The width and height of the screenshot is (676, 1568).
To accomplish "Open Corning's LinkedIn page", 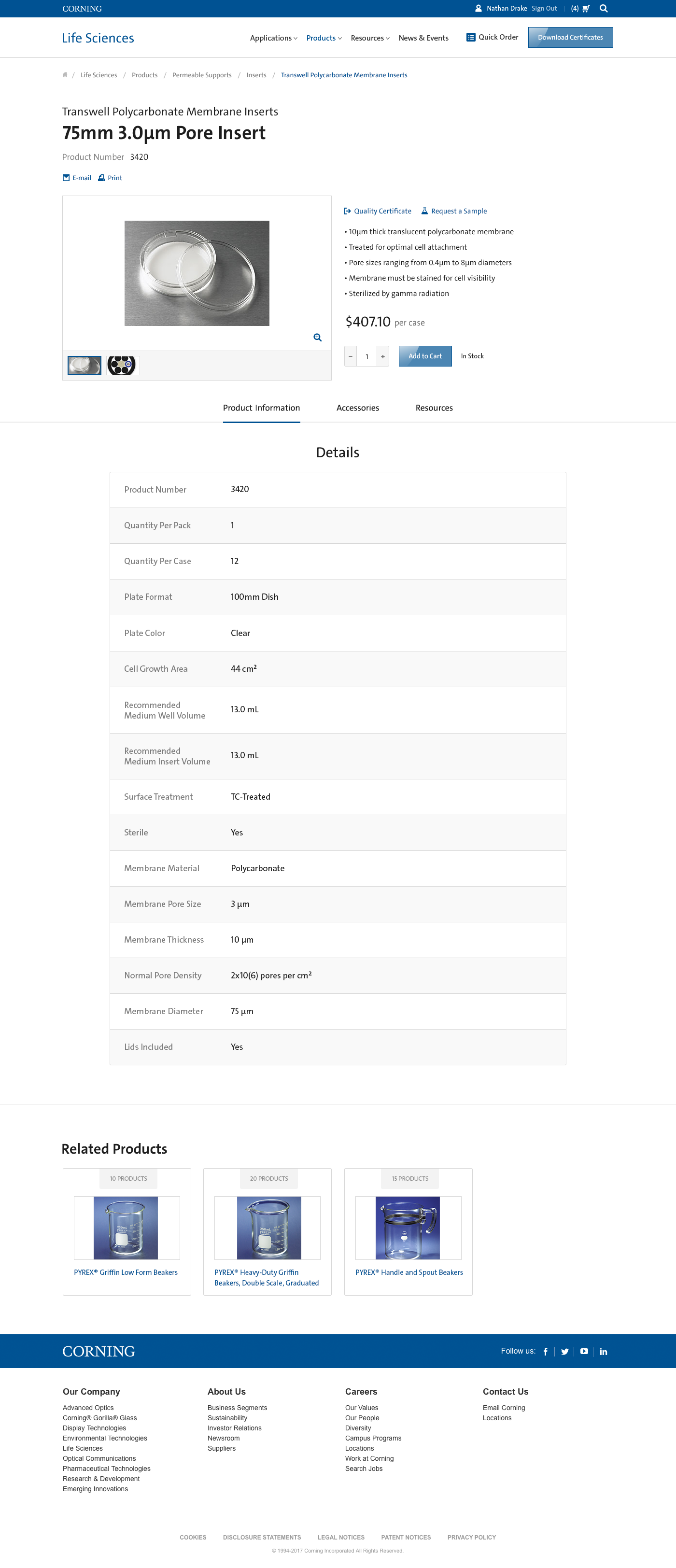I will (x=604, y=1351).
